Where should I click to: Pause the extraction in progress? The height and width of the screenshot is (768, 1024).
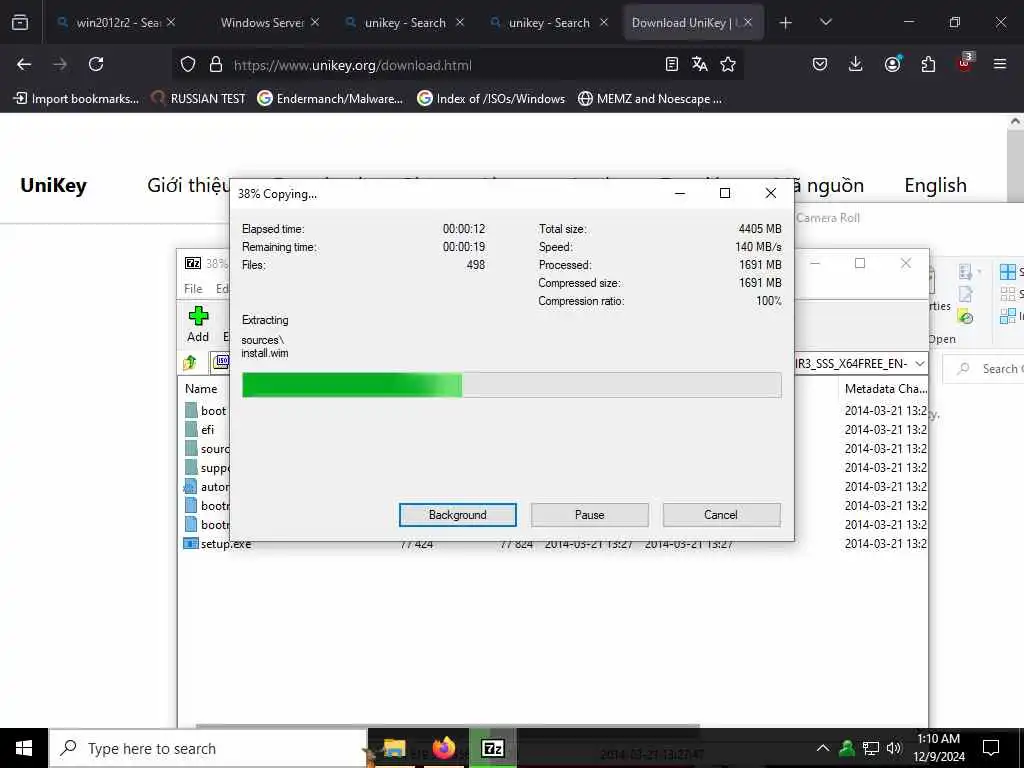590,515
